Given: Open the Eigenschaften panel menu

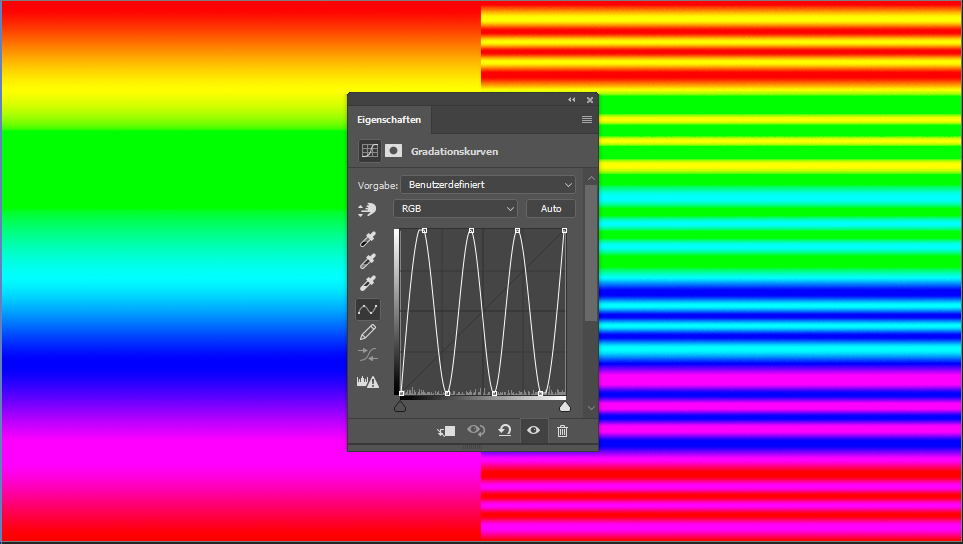Looking at the screenshot, I should pos(587,120).
